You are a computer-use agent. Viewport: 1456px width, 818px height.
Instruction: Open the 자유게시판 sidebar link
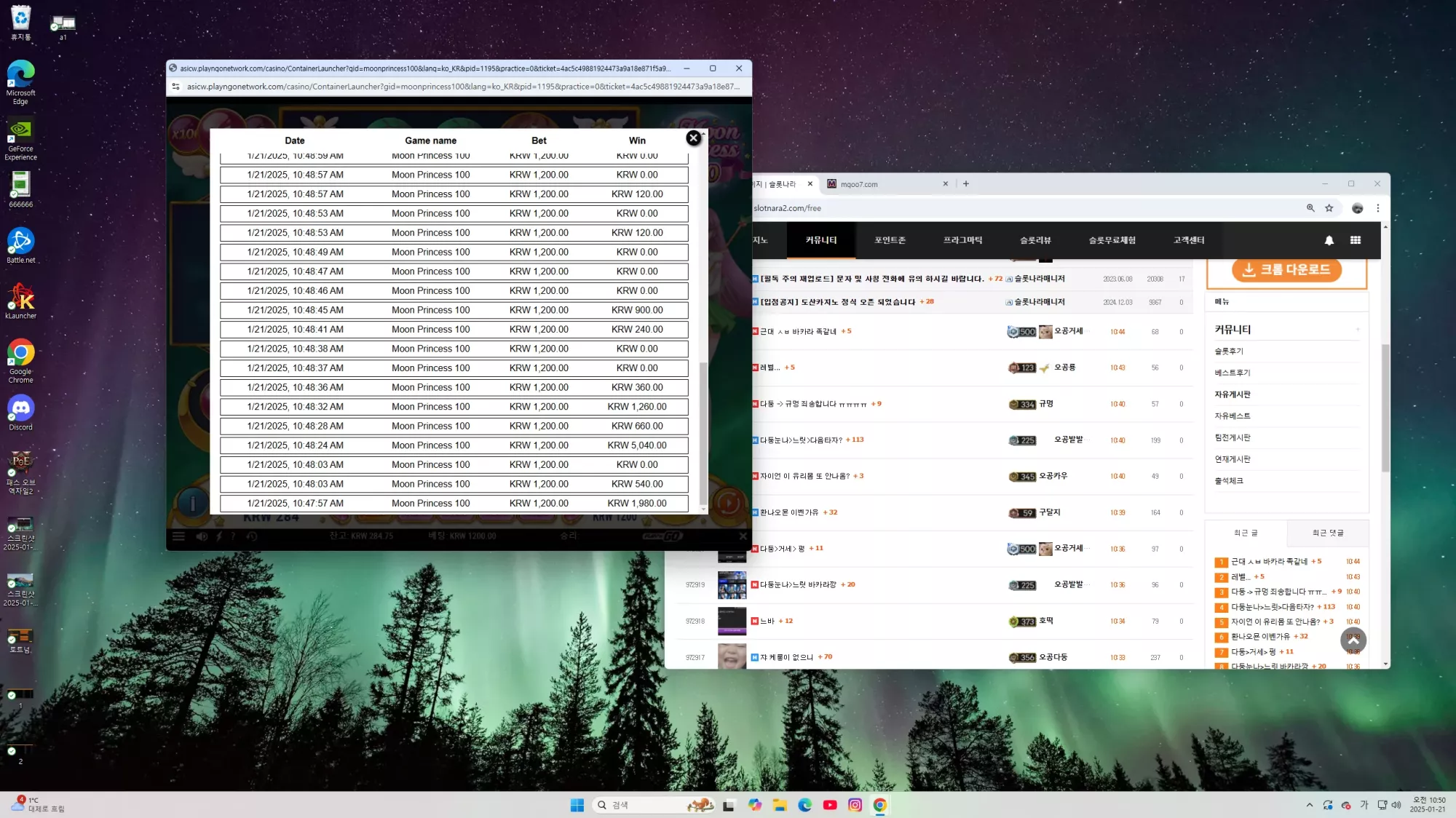[1233, 394]
